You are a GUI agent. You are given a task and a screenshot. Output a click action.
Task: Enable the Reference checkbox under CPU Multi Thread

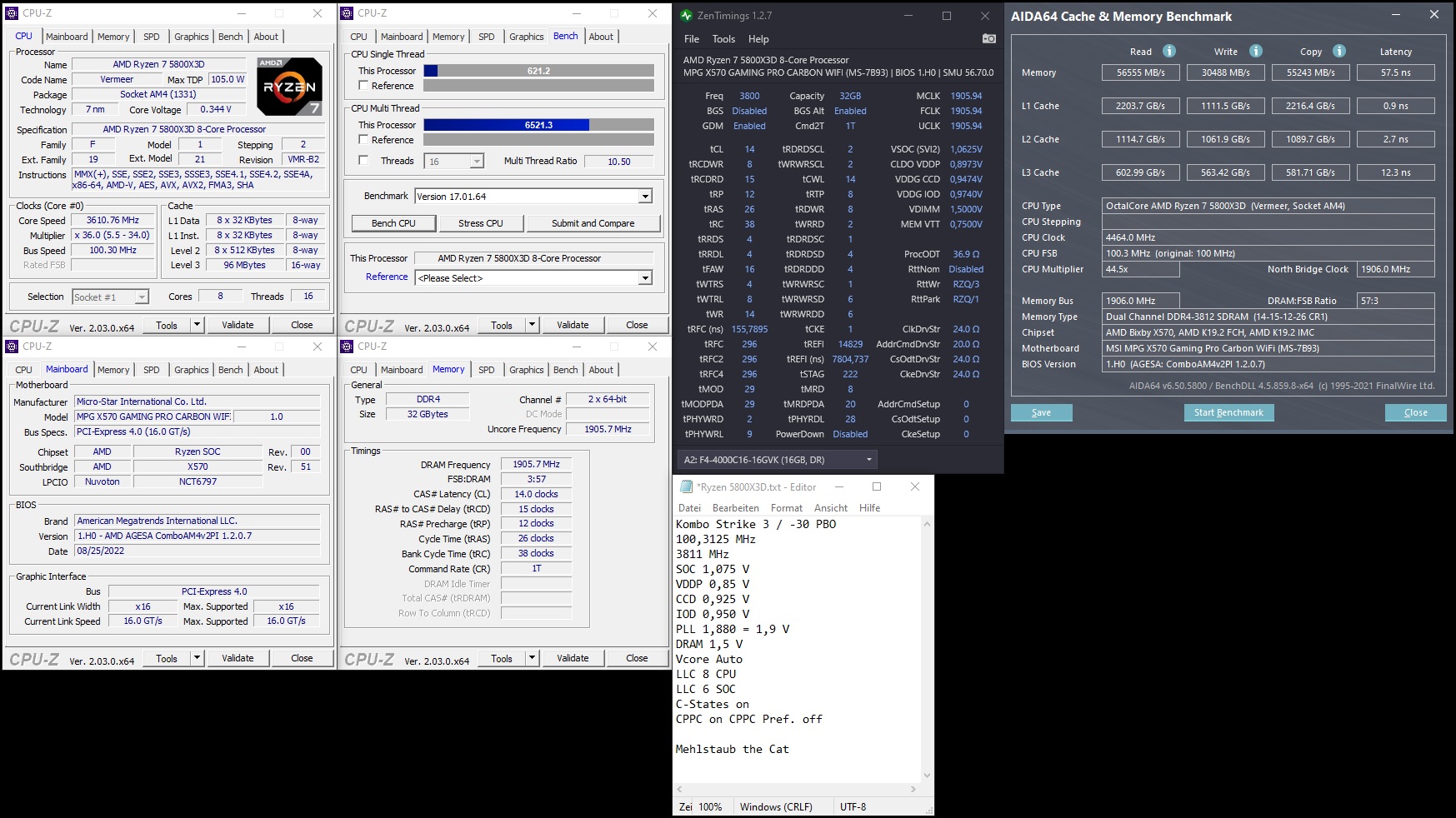pos(363,140)
